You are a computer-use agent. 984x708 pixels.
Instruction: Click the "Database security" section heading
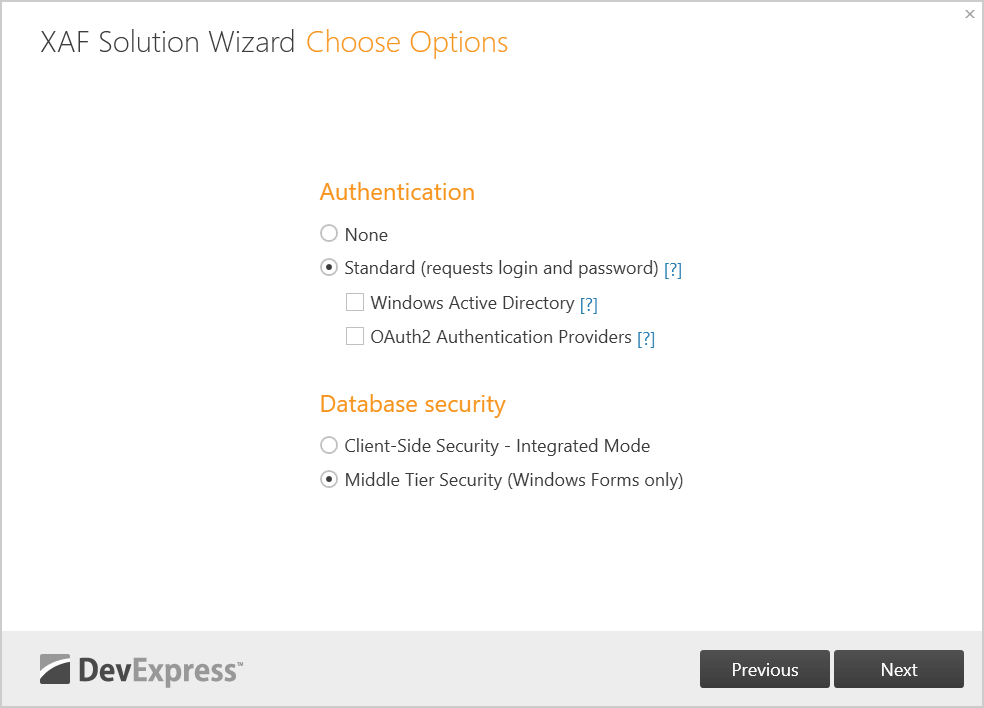tap(413, 404)
